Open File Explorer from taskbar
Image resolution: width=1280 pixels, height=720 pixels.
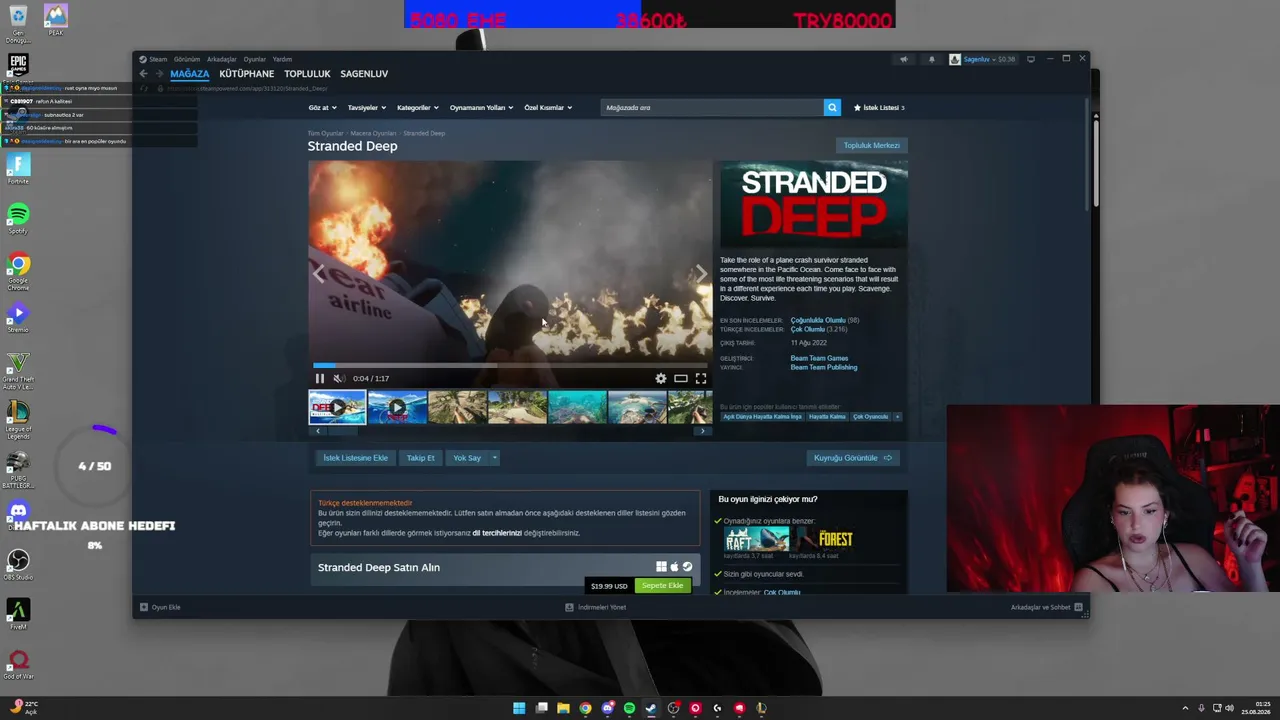(x=563, y=708)
